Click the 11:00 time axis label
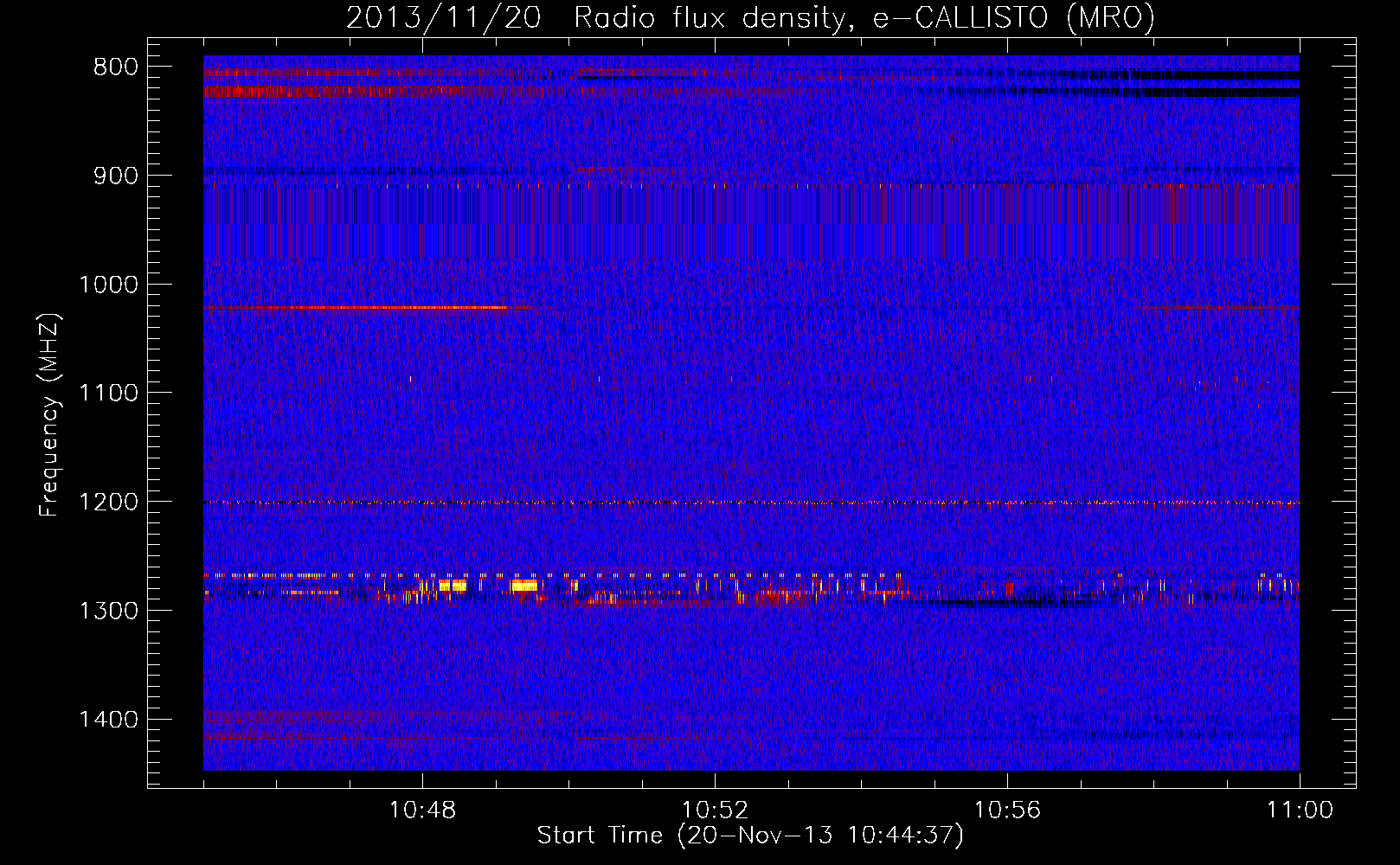 pyautogui.click(x=1300, y=811)
